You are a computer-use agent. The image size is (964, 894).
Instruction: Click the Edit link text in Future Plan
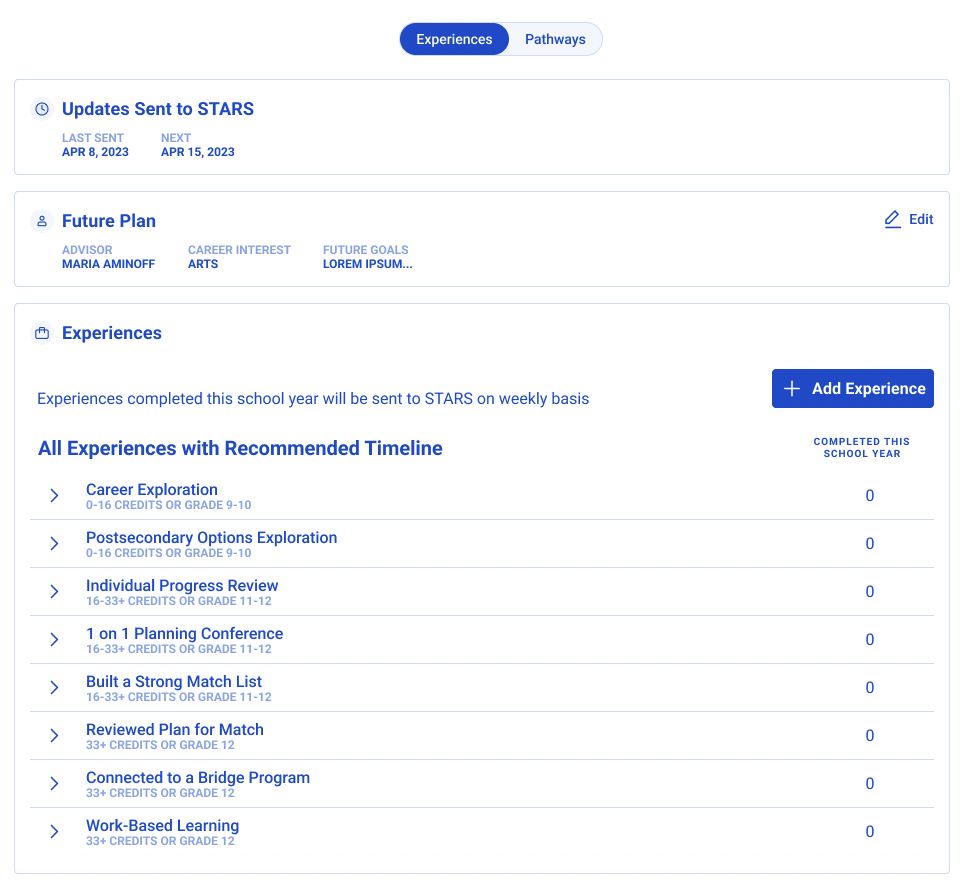[x=921, y=220]
